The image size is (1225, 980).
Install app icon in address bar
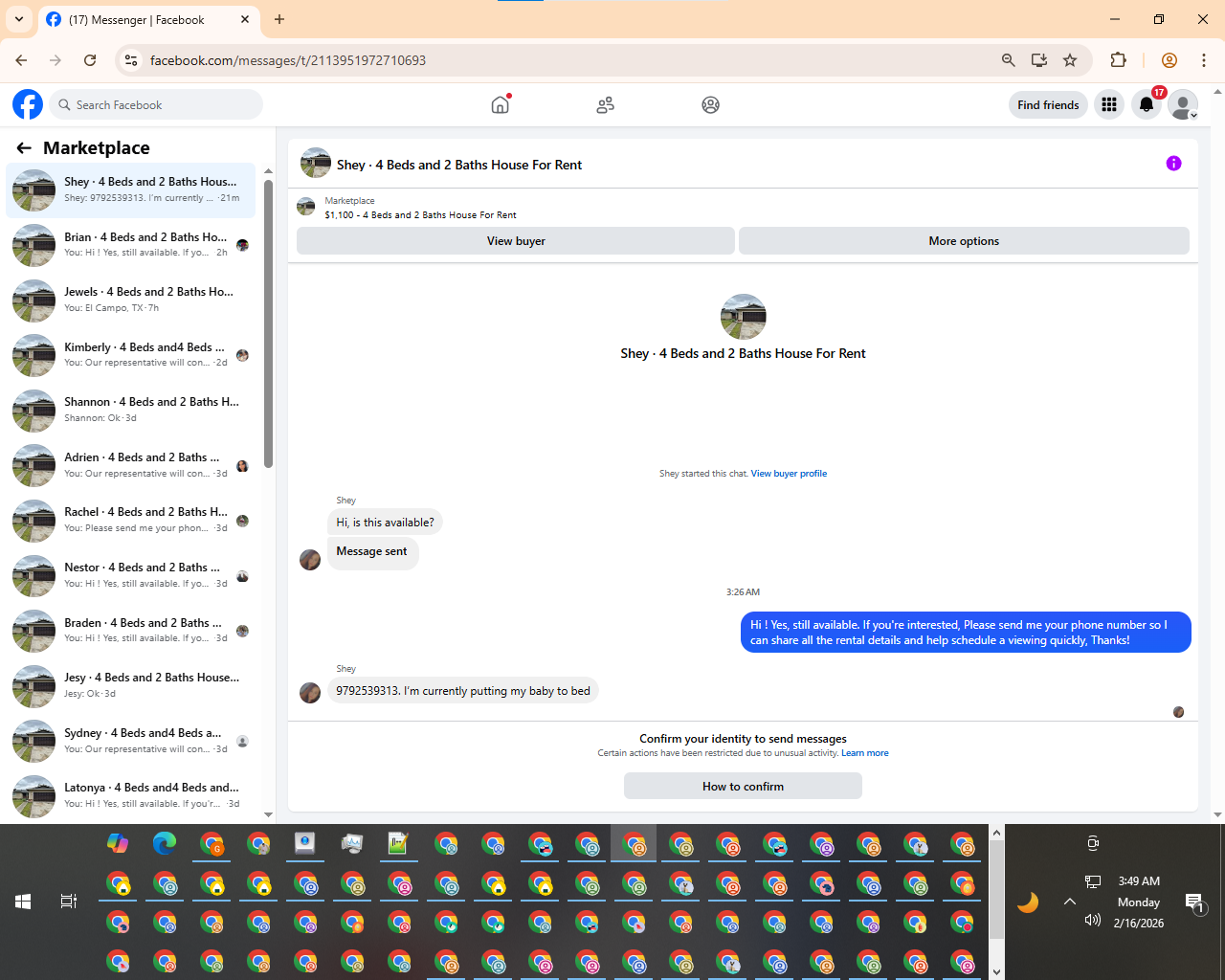click(x=1039, y=60)
